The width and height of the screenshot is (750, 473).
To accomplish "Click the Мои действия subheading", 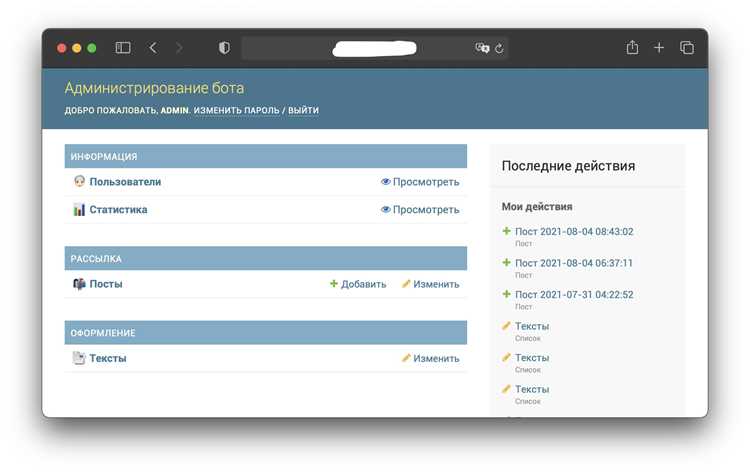I will (537, 207).
